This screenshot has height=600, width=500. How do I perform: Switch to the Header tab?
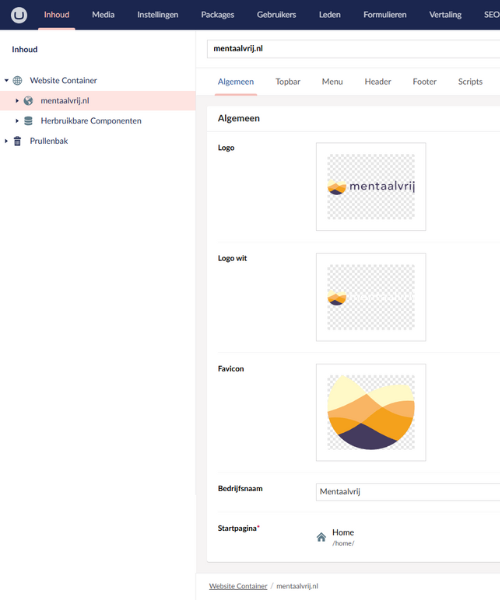pyautogui.click(x=378, y=82)
